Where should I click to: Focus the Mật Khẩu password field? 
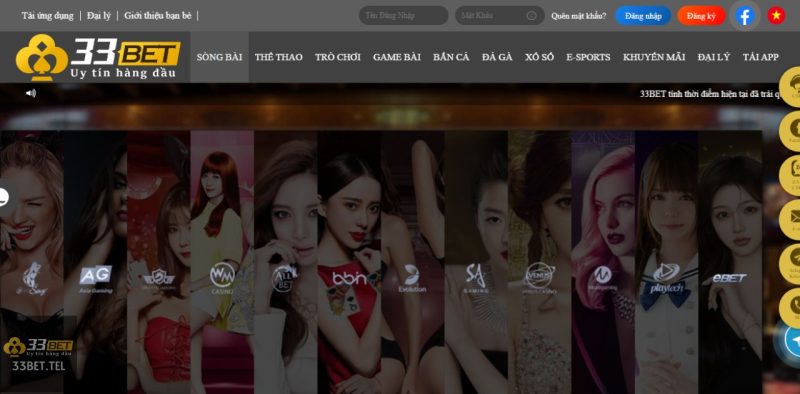pos(500,15)
